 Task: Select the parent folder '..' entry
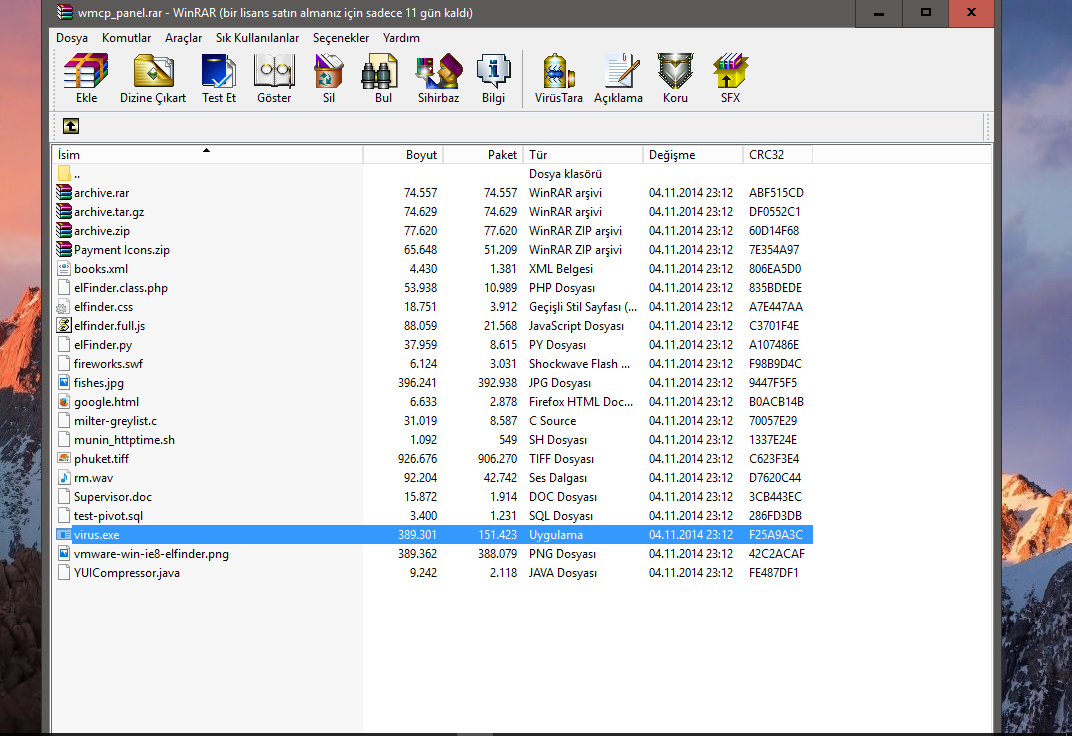coord(433,174)
